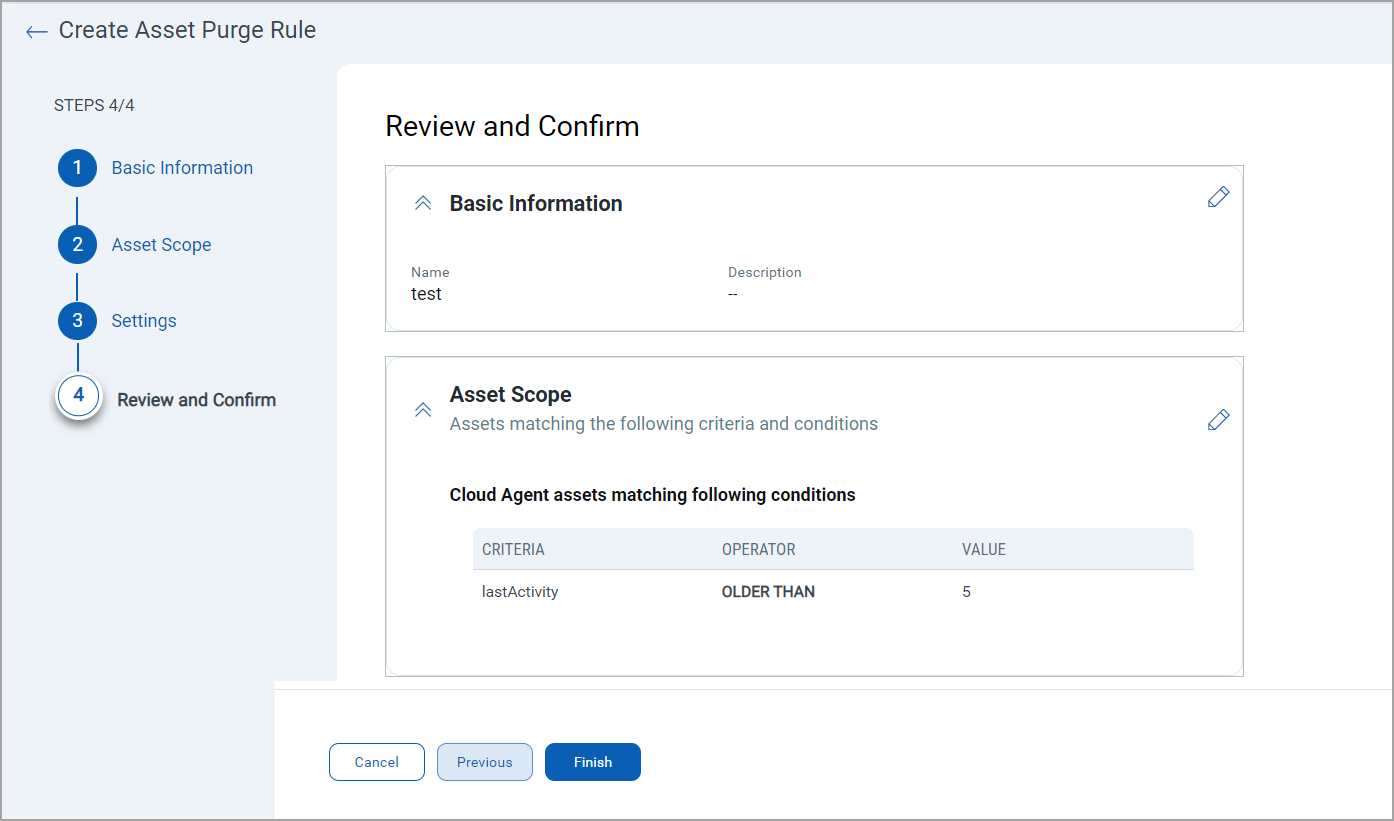
Task: Click the step 3 circle icon
Action: pyautogui.click(x=77, y=321)
